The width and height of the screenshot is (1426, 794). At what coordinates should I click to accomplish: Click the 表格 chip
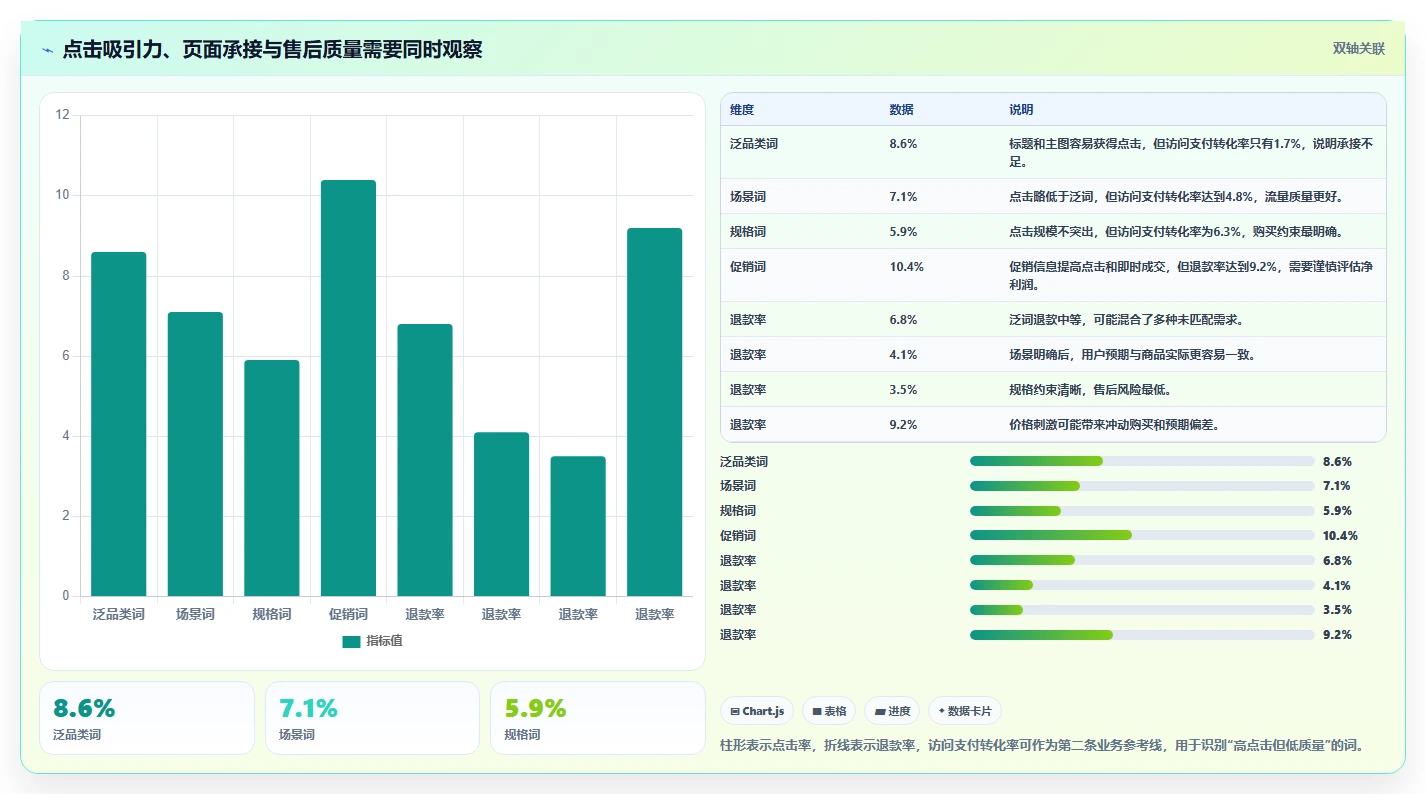(x=829, y=711)
